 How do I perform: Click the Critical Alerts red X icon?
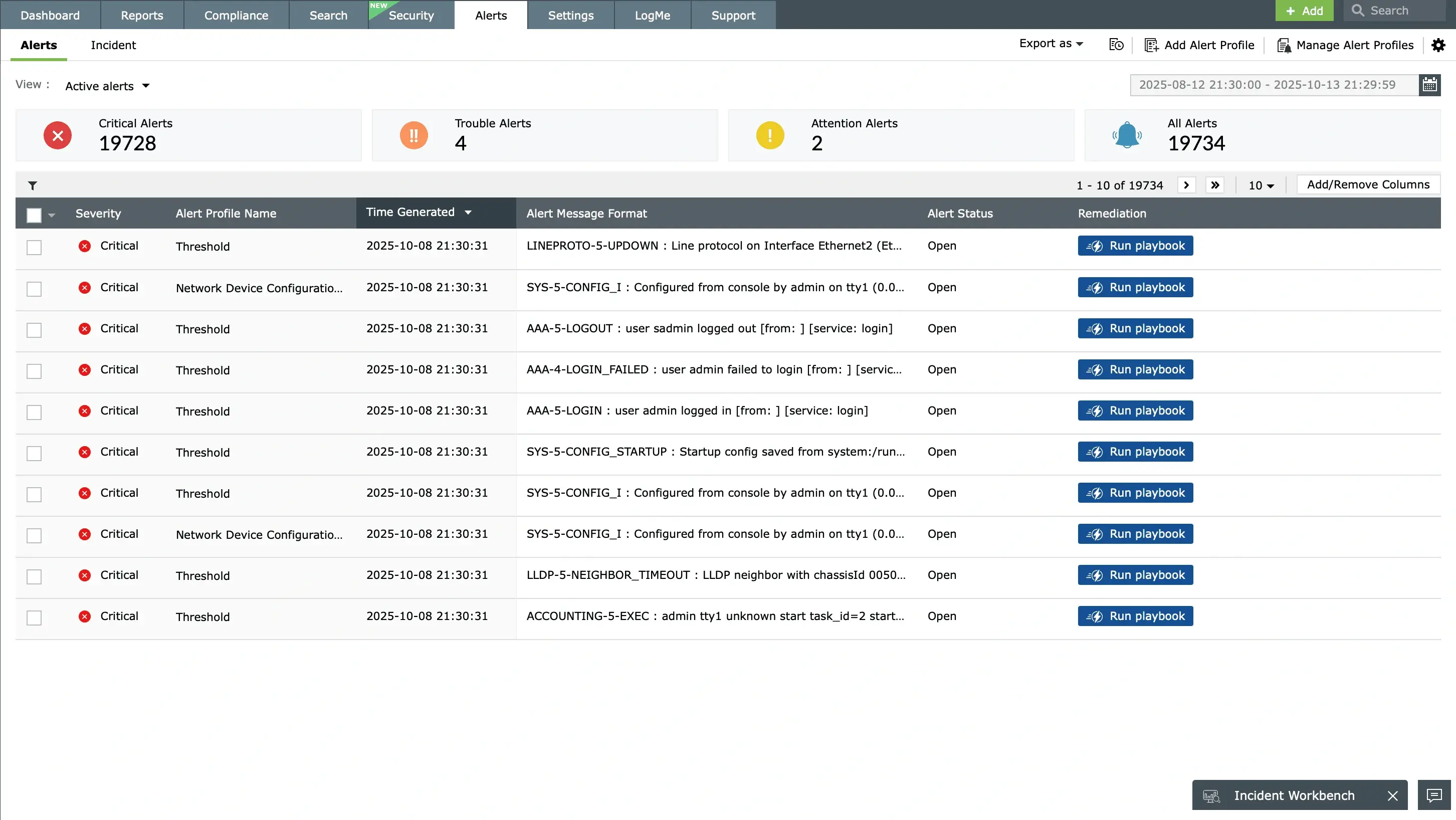coord(58,136)
